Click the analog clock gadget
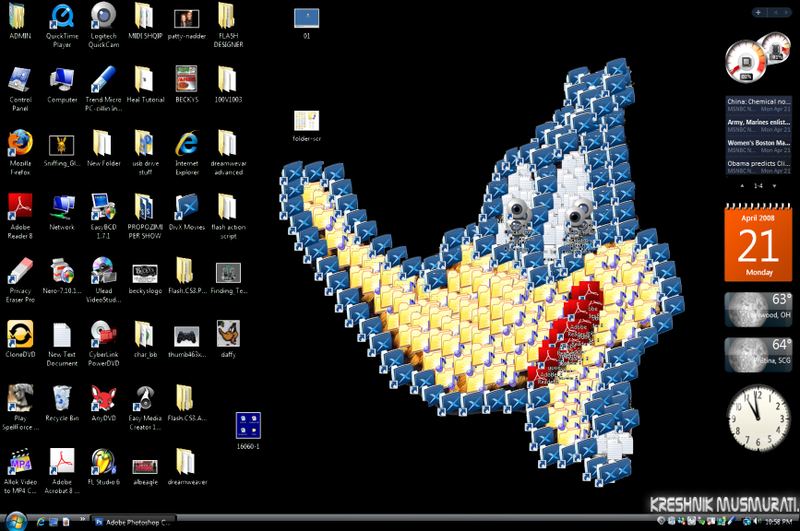 [758, 418]
